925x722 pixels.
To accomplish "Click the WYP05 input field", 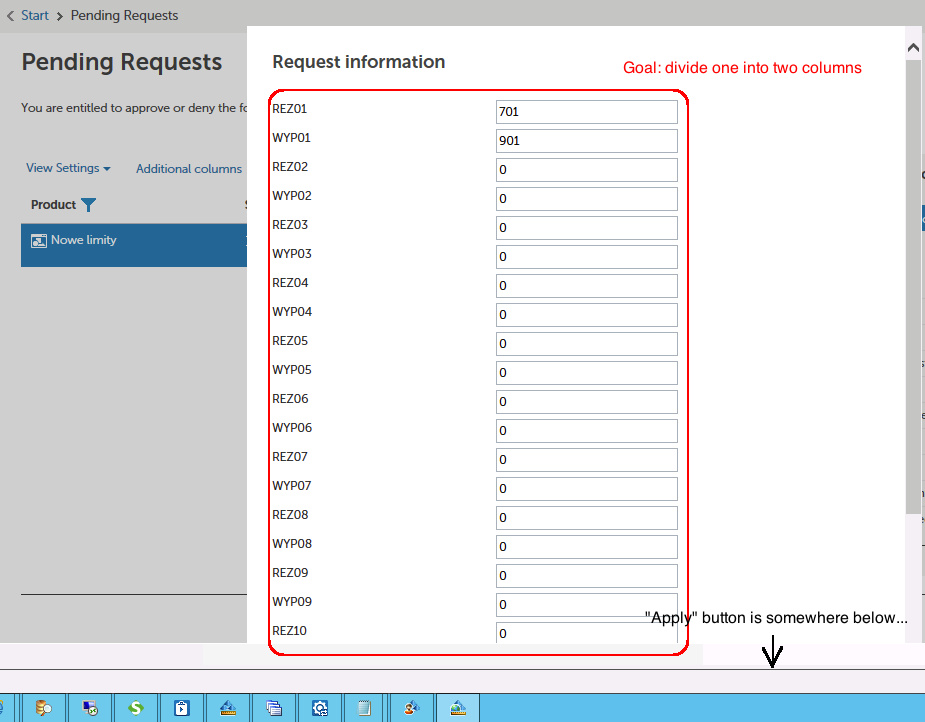I will 586,372.
